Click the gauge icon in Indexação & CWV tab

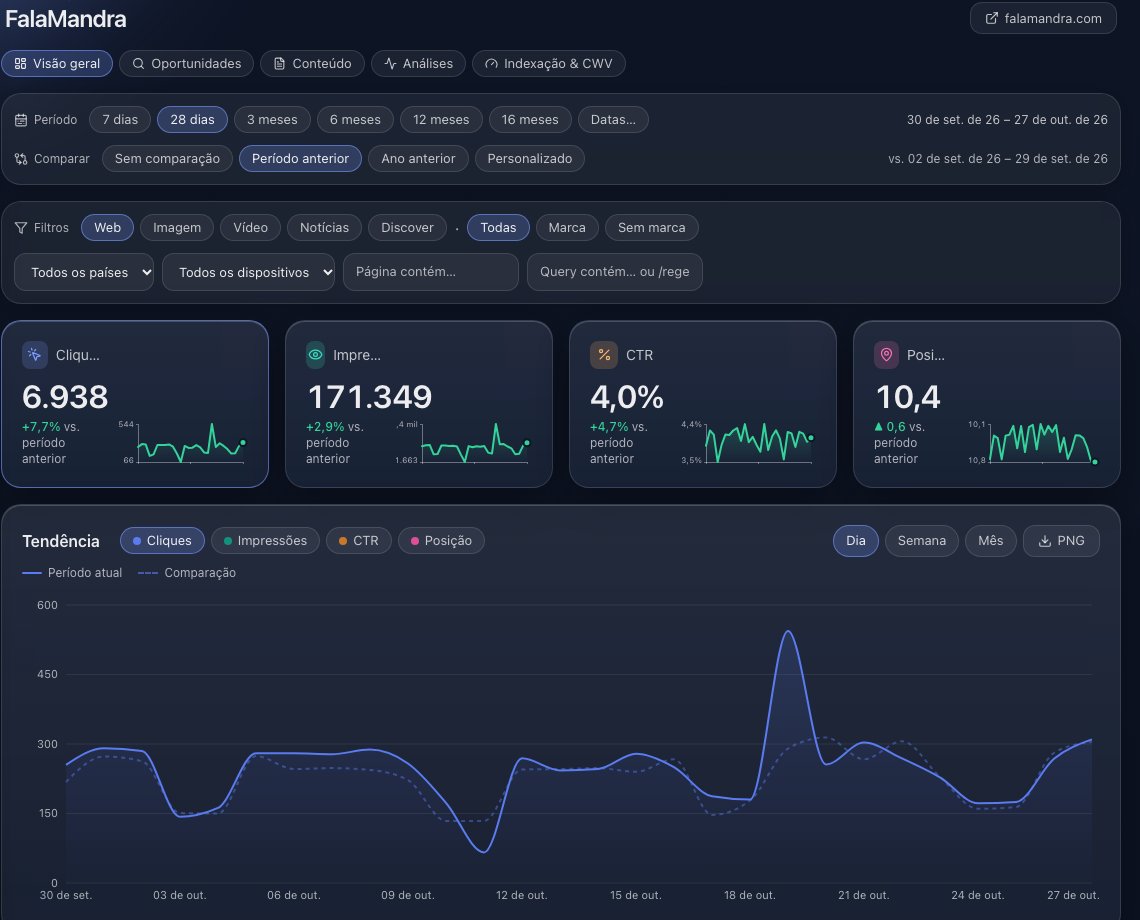coord(491,63)
